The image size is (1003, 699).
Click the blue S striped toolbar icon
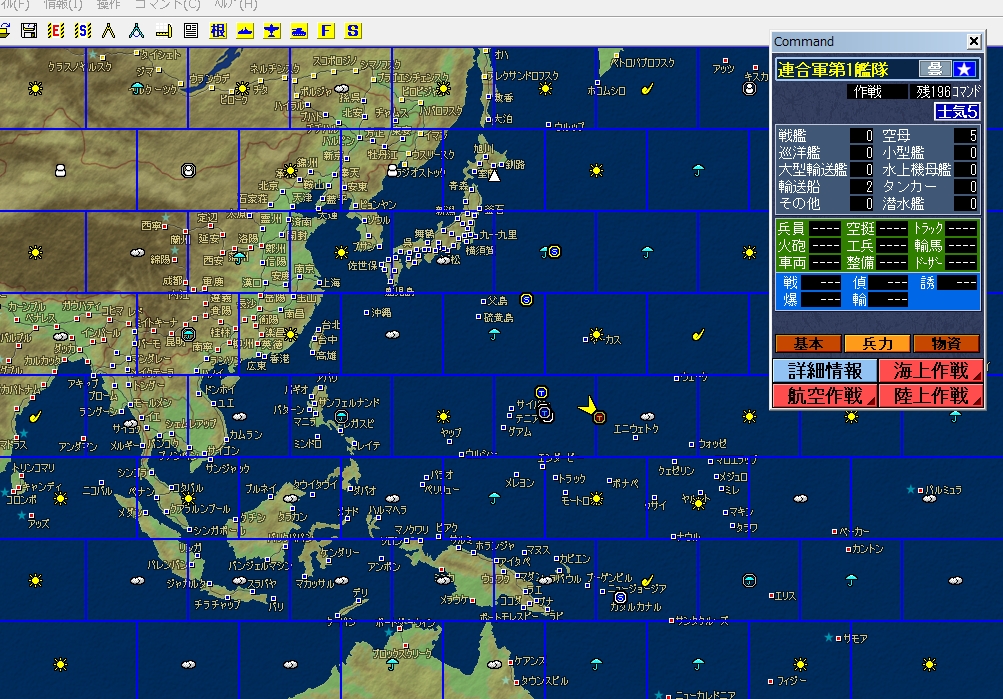(83, 31)
